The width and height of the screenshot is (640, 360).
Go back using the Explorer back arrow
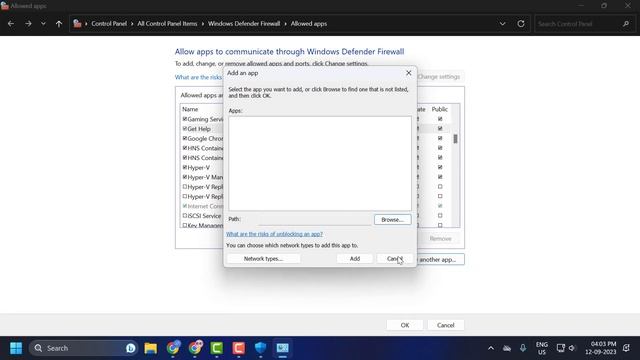[11, 24]
